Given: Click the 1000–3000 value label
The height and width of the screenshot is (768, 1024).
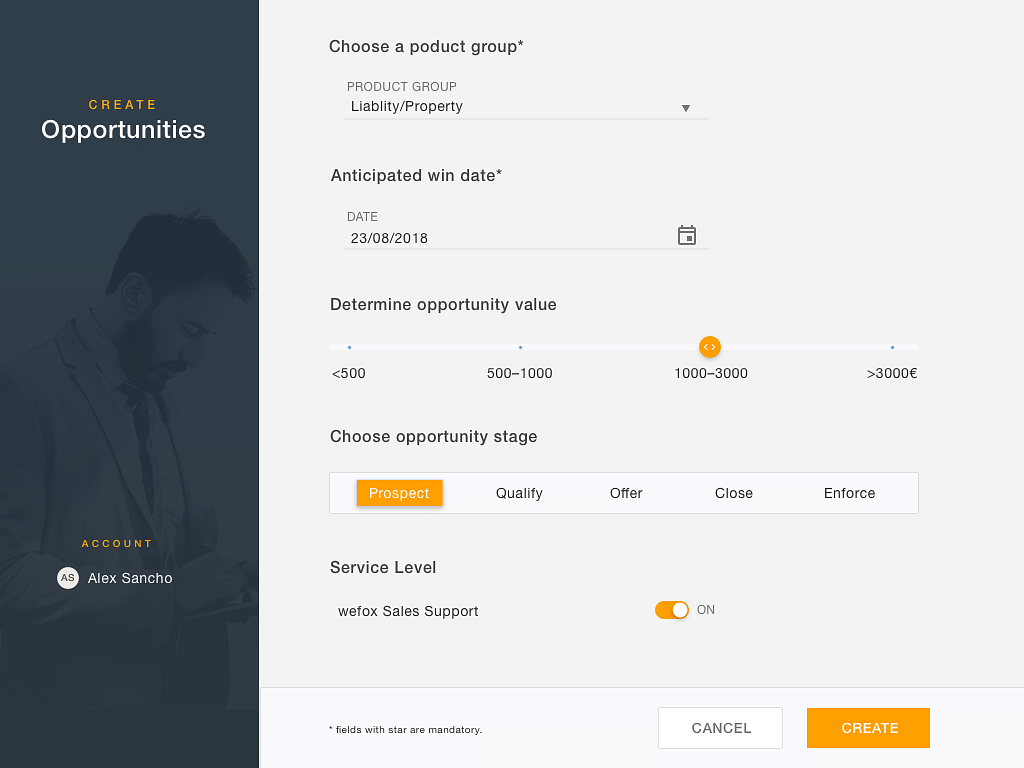Looking at the screenshot, I should click(711, 374).
